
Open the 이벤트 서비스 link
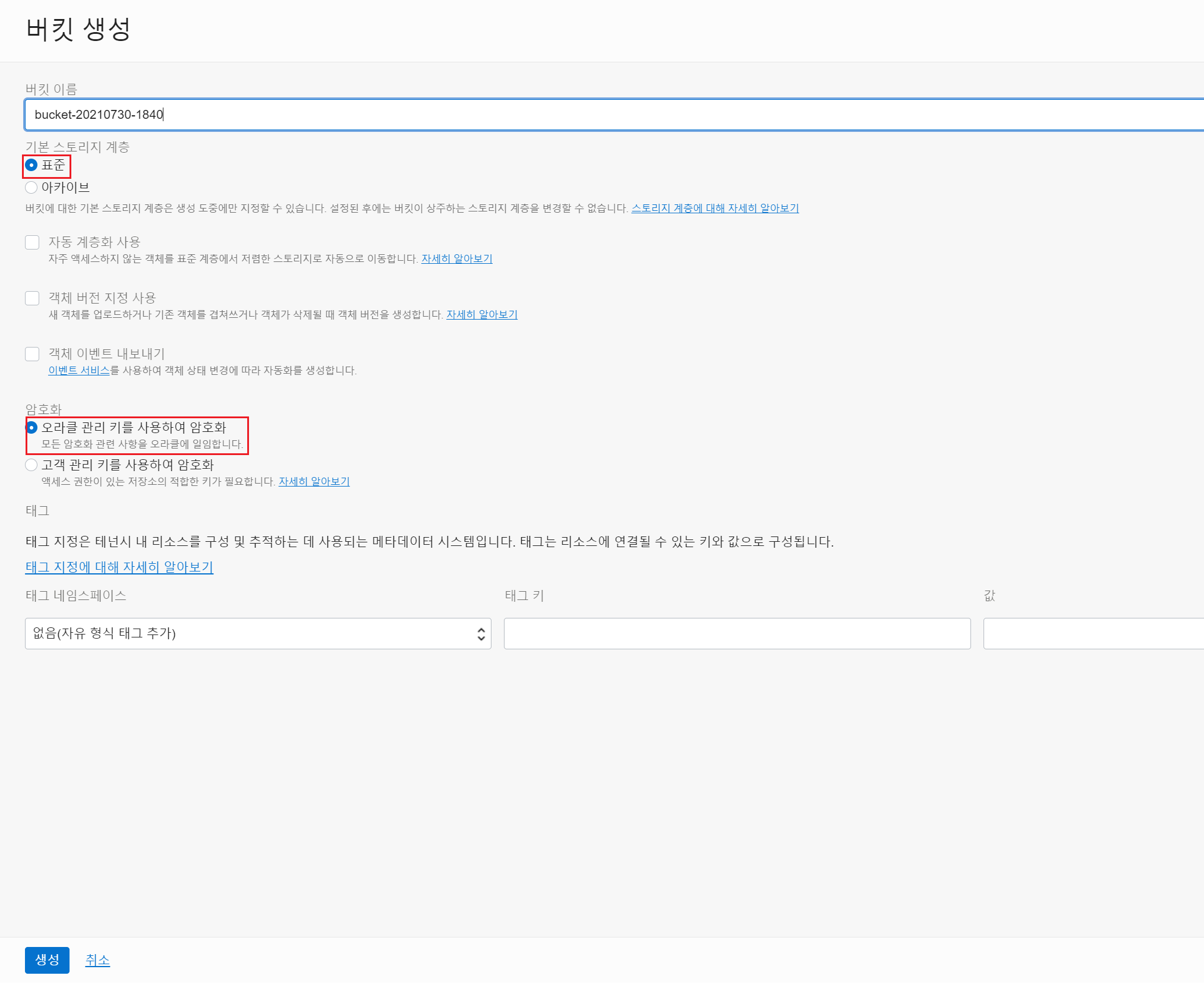(x=78, y=371)
